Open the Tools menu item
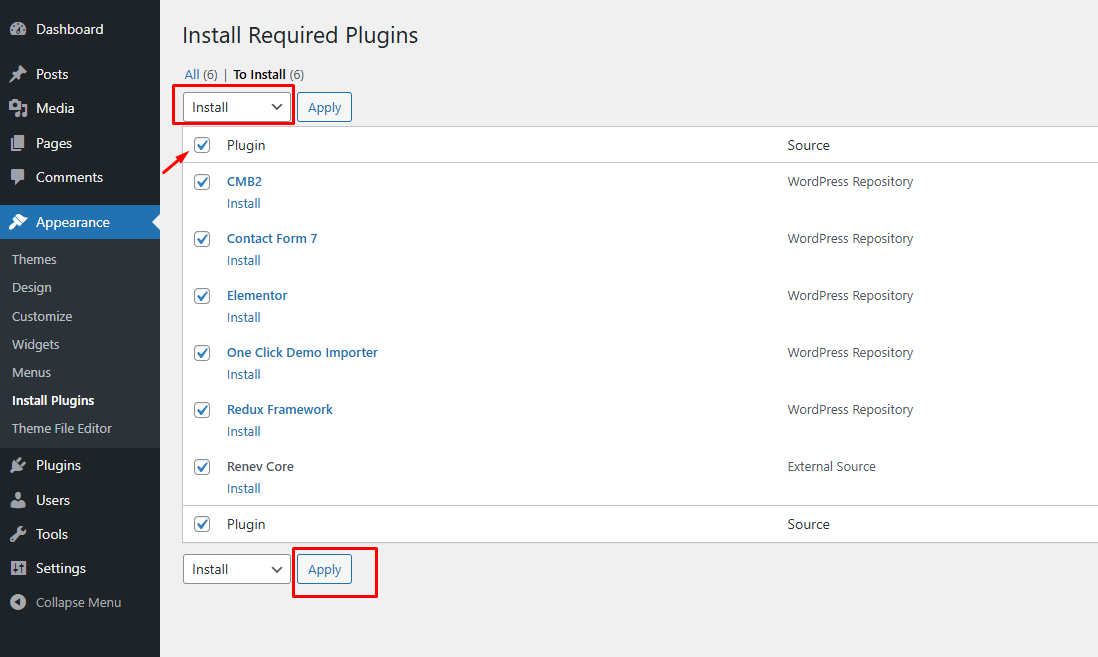Viewport: 1098px width, 657px height. pos(52,534)
